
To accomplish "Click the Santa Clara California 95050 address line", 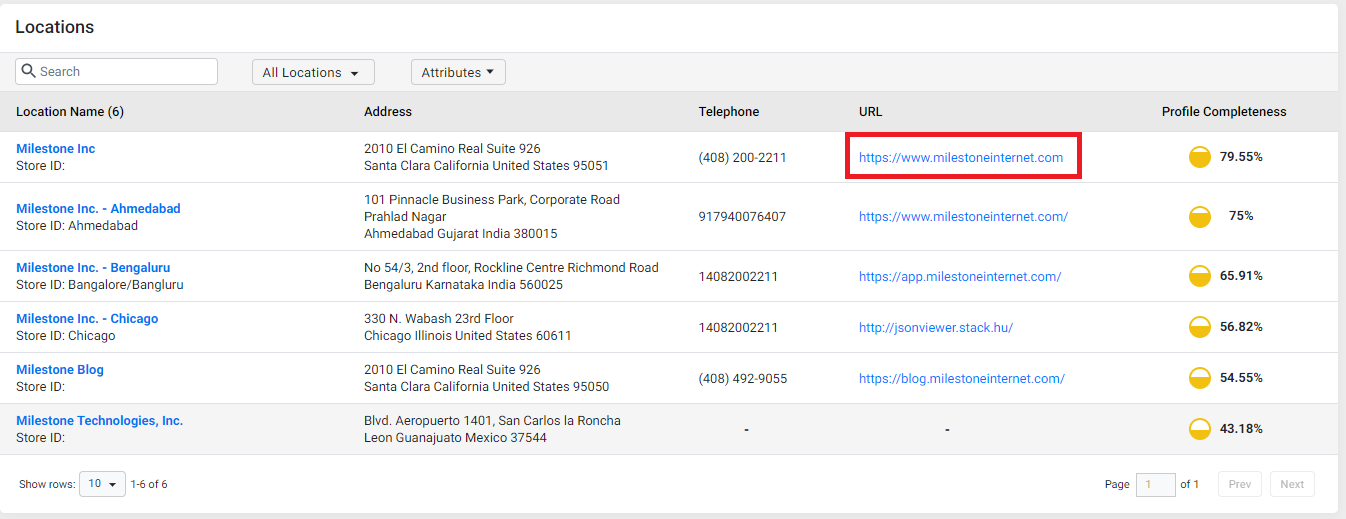I will [x=486, y=387].
